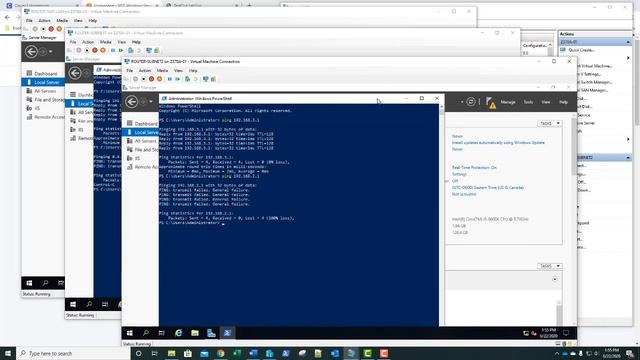
Task: Click clock in ROUTER-SUBNET2 VM taskbar
Action: click(x=548, y=333)
